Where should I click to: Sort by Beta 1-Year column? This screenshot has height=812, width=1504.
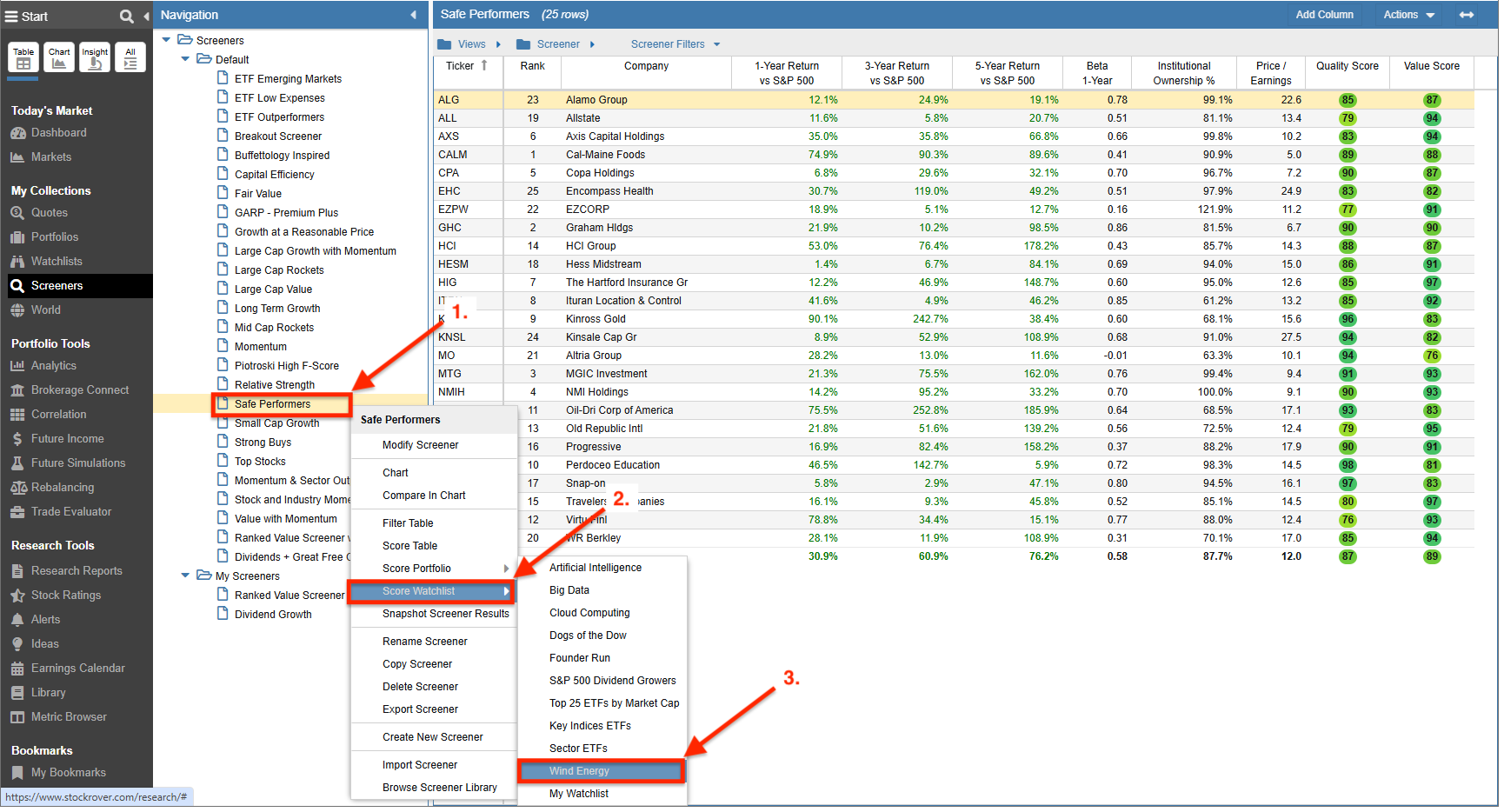pos(1096,73)
